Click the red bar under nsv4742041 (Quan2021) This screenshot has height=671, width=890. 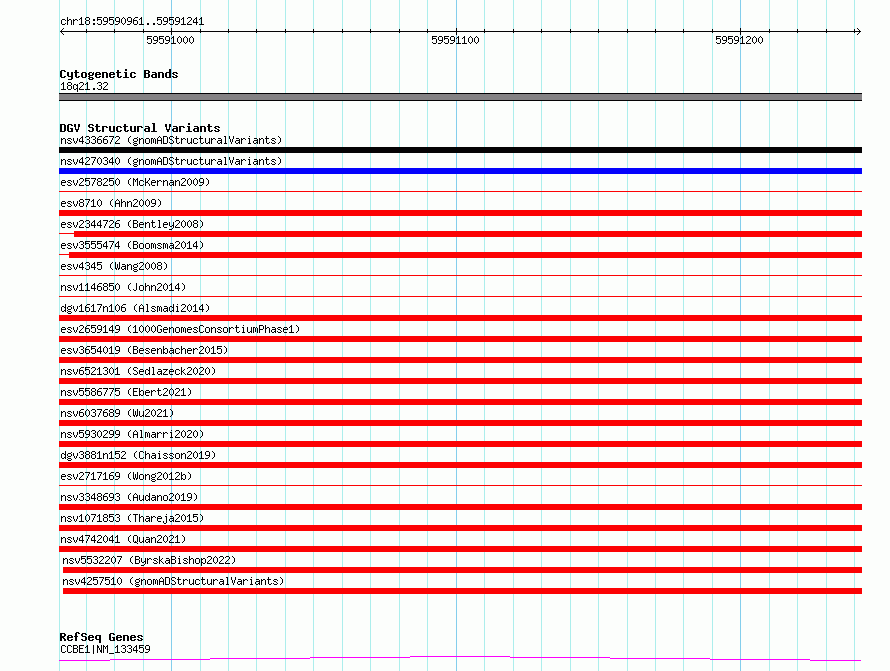point(460,549)
